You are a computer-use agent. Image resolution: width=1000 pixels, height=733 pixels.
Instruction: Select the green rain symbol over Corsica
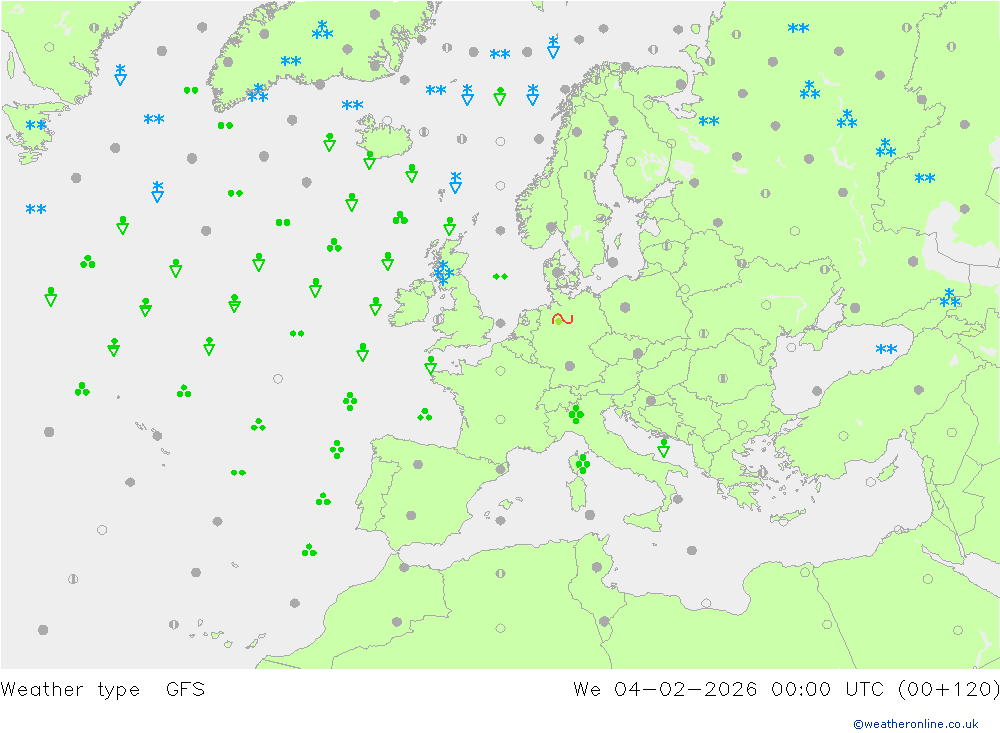(583, 464)
